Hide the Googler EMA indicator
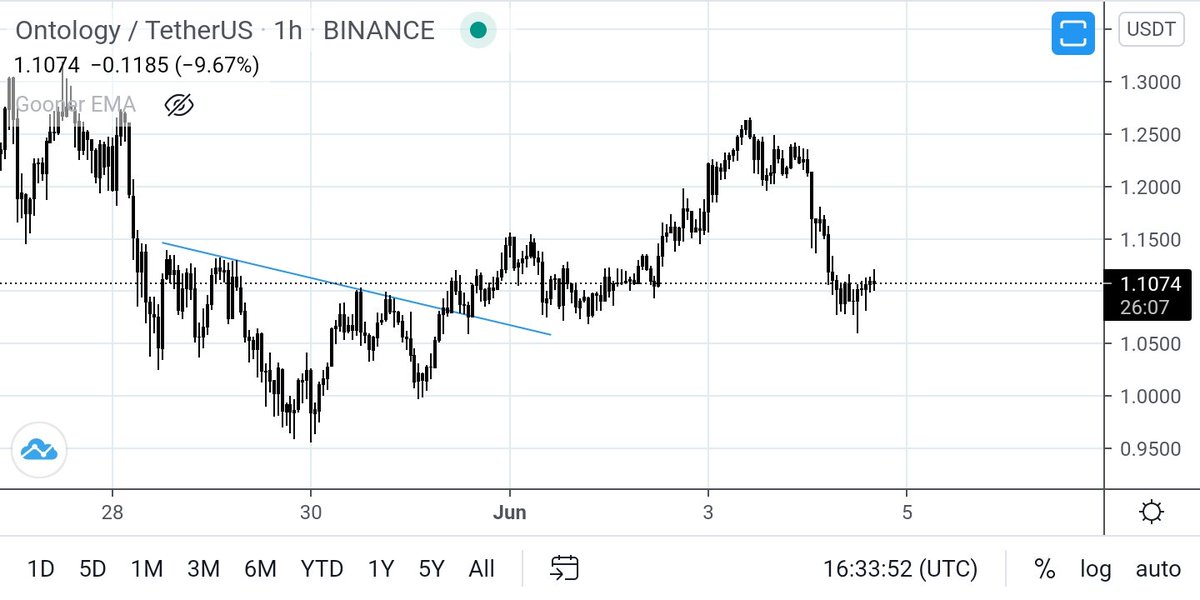The width and height of the screenshot is (1200, 600). (x=180, y=104)
